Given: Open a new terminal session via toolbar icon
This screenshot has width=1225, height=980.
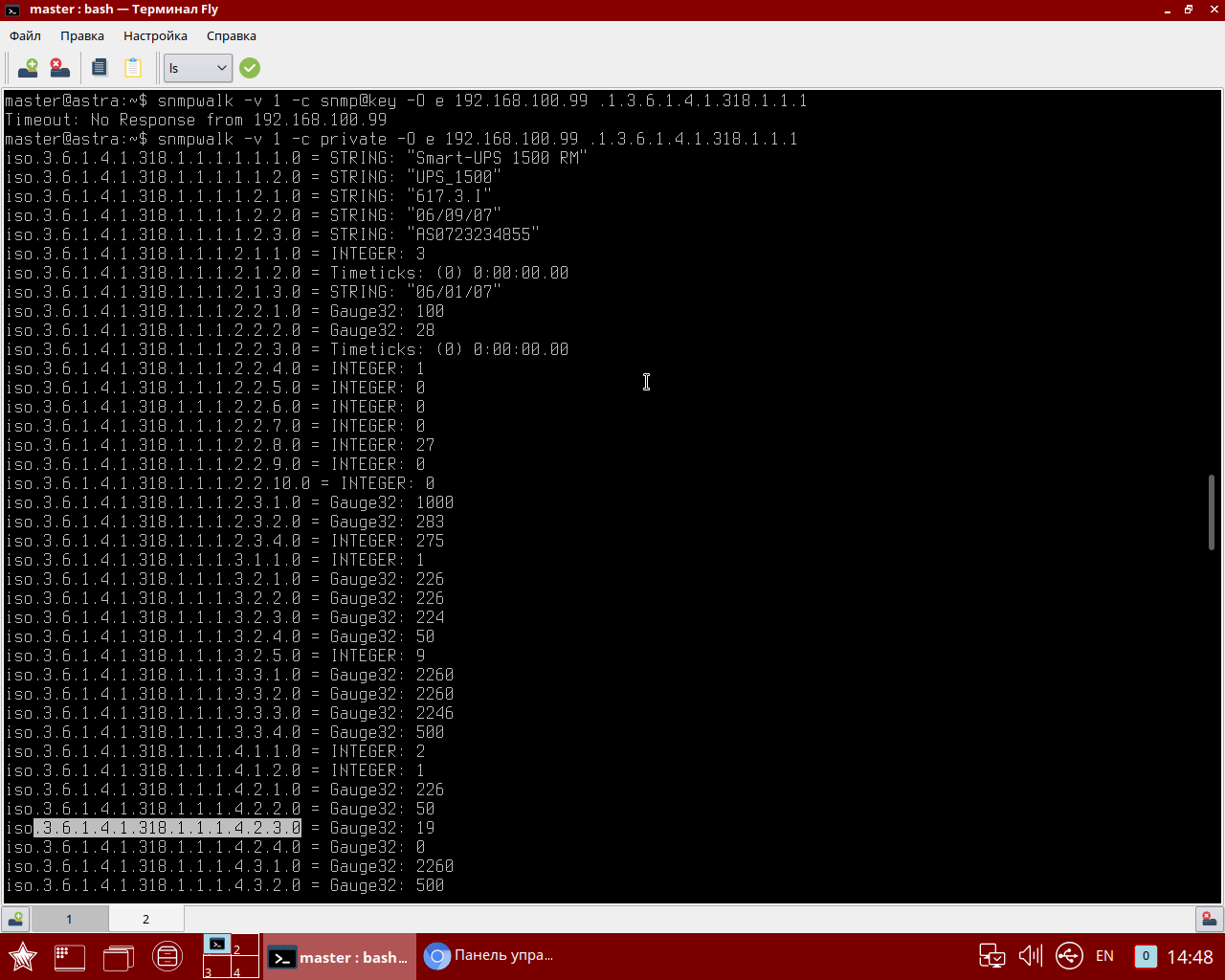Looking at the screenshot, I should pyautogui.click(x=27, y=68).
